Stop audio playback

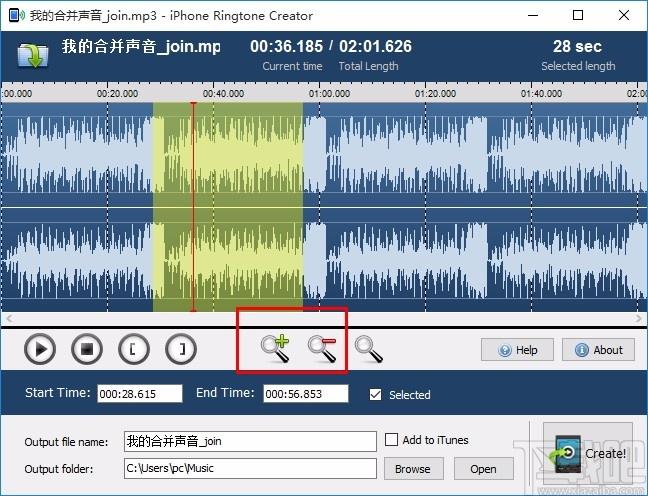coord(87,349)
